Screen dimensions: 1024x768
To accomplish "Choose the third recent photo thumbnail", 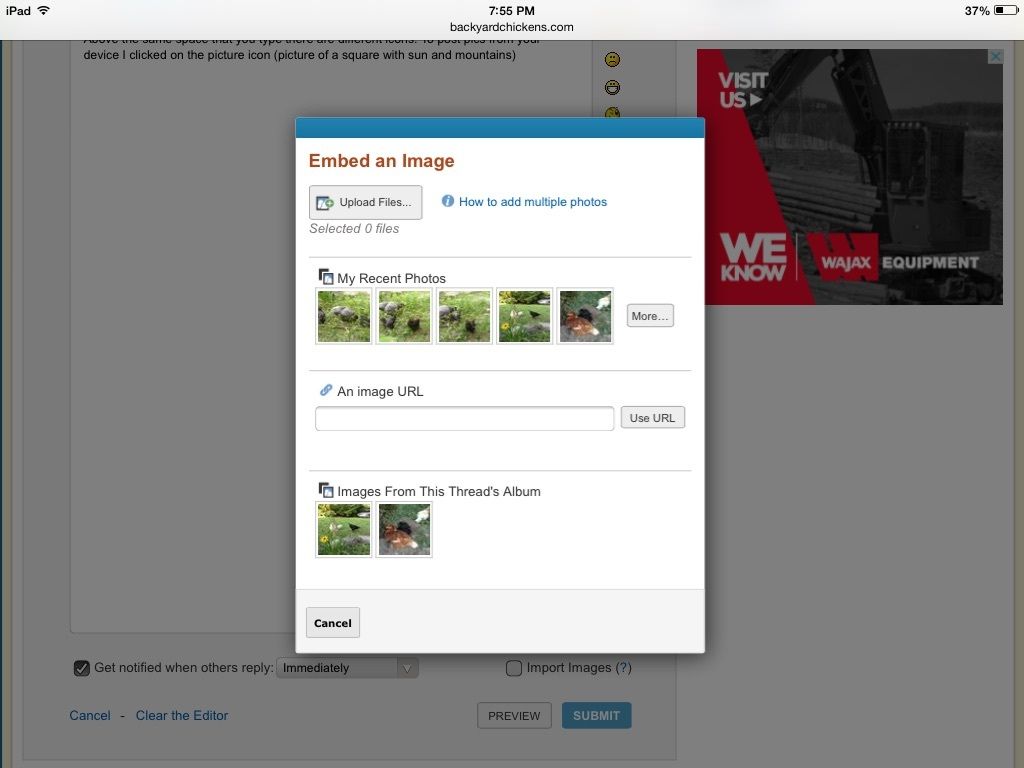I will pyautogui.click(x=464, y=316).
